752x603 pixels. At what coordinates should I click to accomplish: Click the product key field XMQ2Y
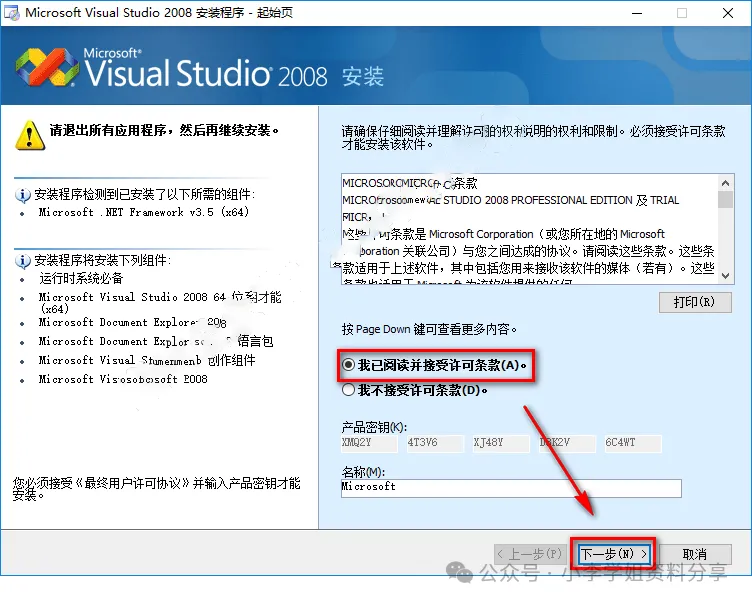[x=369, y=443]
